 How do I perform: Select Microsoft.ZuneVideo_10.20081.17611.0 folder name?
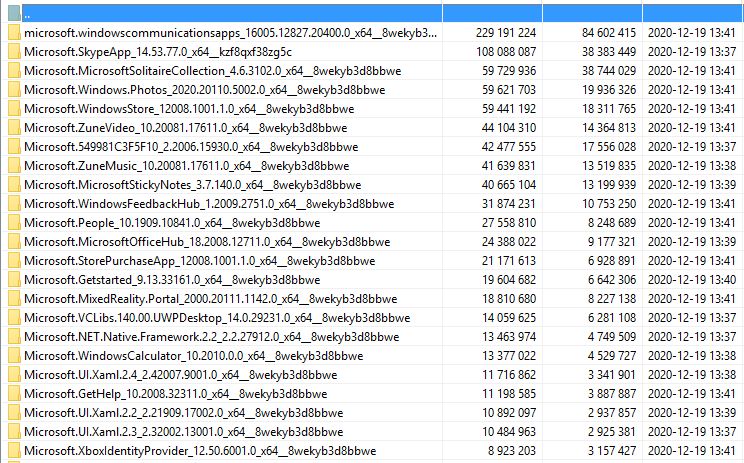coord(186,128)
